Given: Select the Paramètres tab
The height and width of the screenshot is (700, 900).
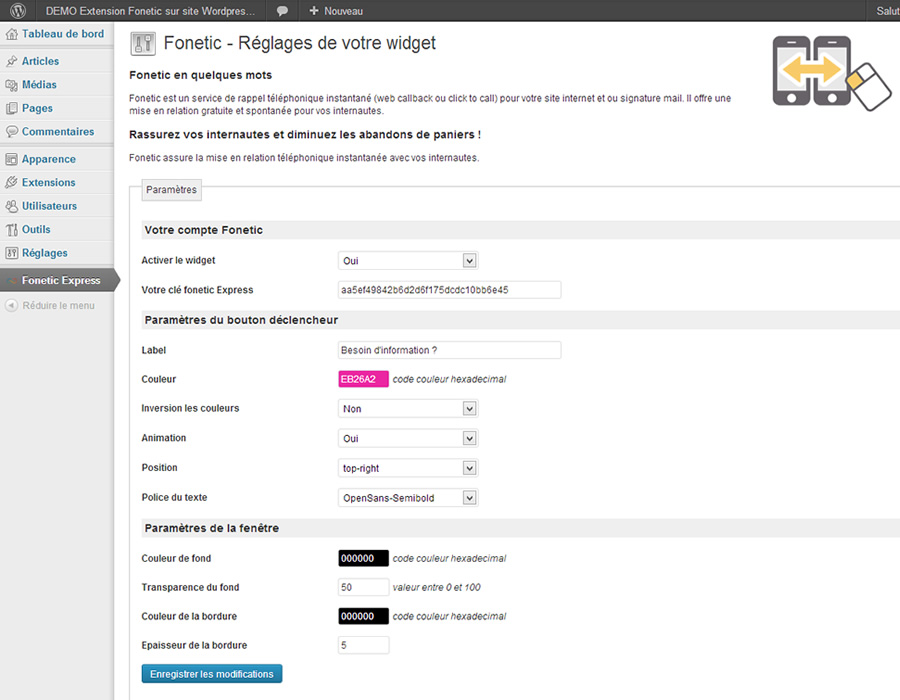Looking at the screenshot, I should (171, 189).
